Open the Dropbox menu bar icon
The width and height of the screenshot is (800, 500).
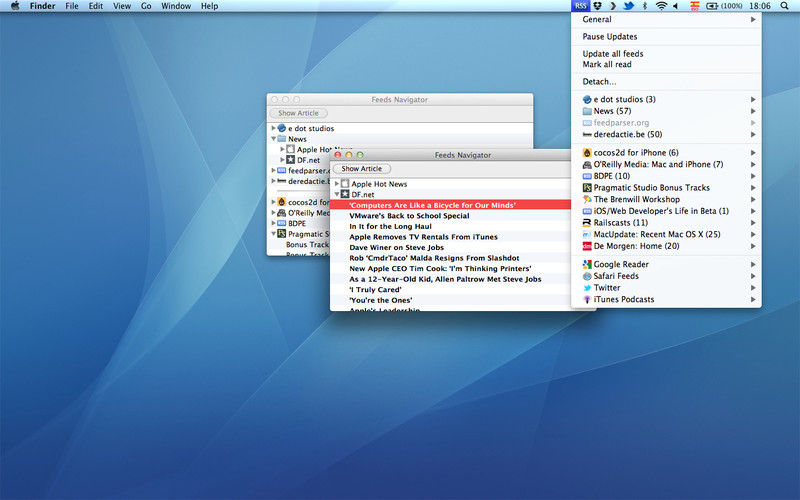coord(597,6)
